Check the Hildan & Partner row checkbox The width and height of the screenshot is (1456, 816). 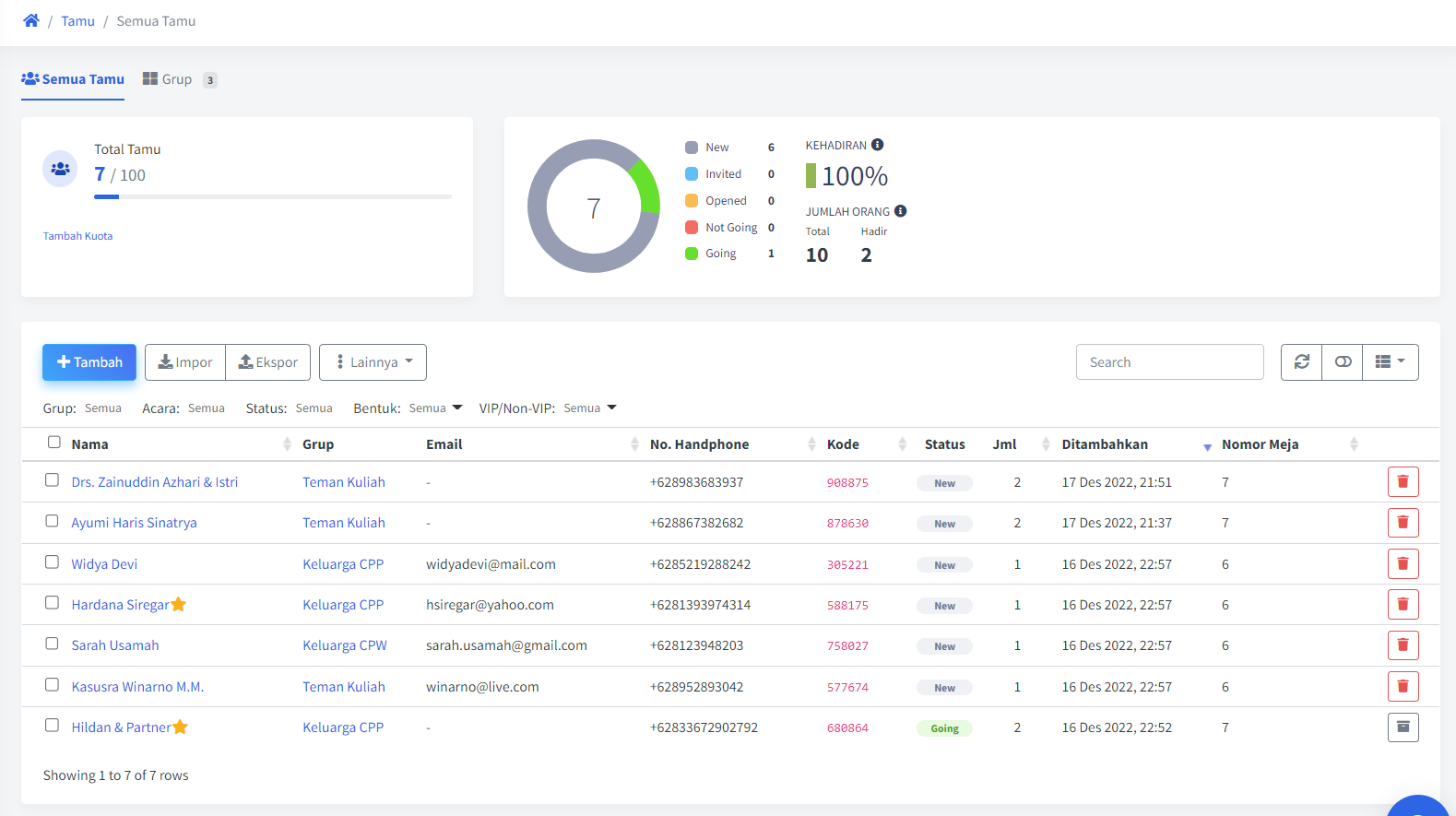(53, 726)
